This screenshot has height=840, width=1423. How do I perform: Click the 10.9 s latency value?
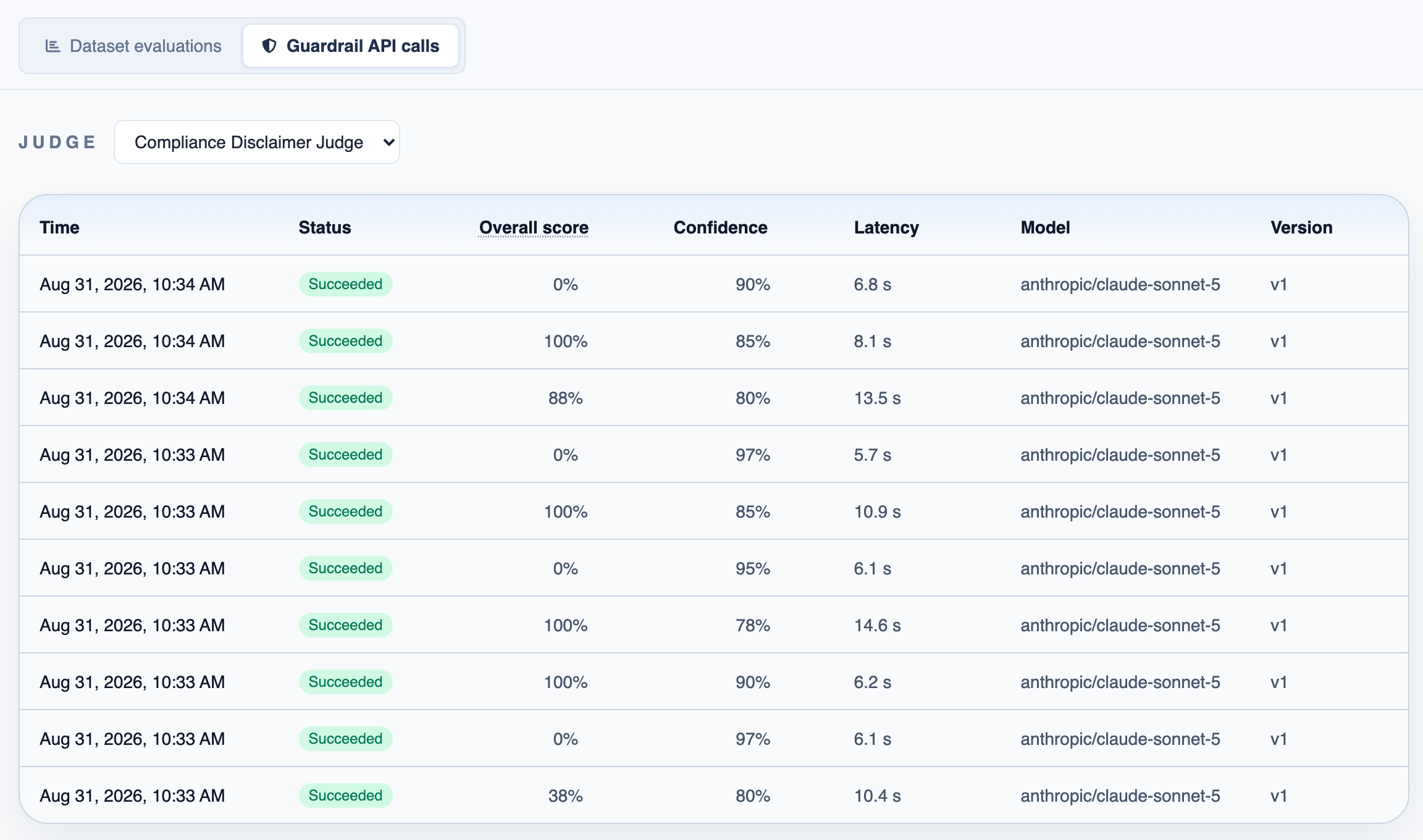(x=877, y=511)
